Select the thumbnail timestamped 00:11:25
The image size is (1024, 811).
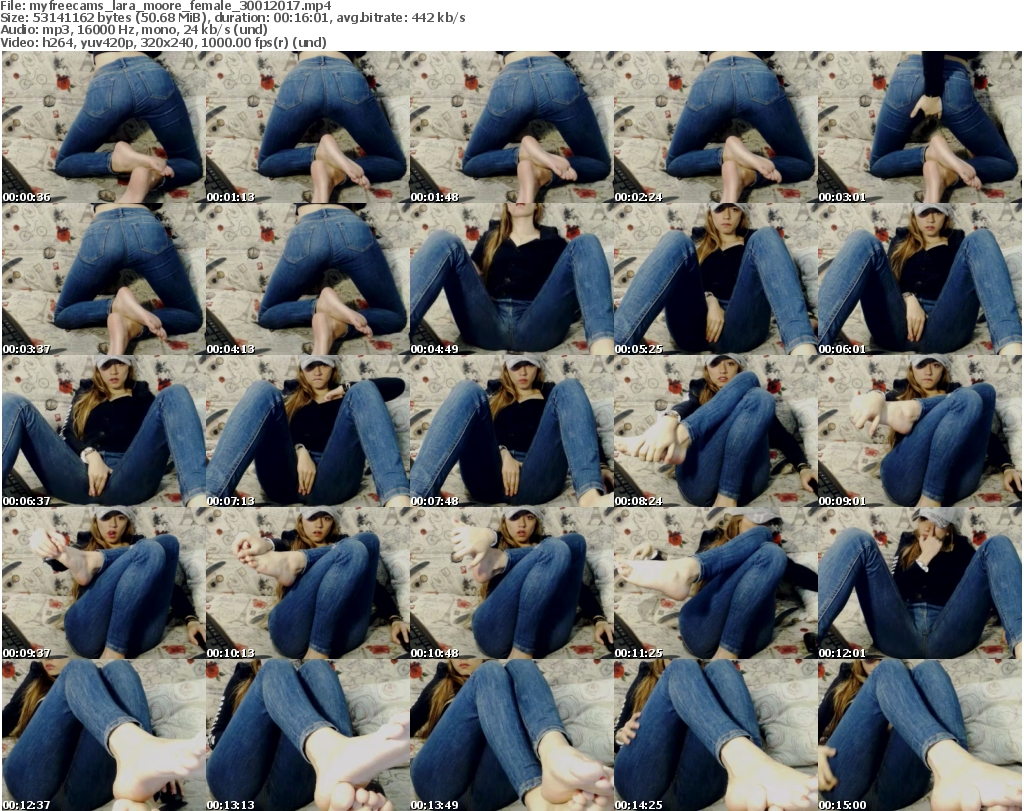(x=715, y=584)
